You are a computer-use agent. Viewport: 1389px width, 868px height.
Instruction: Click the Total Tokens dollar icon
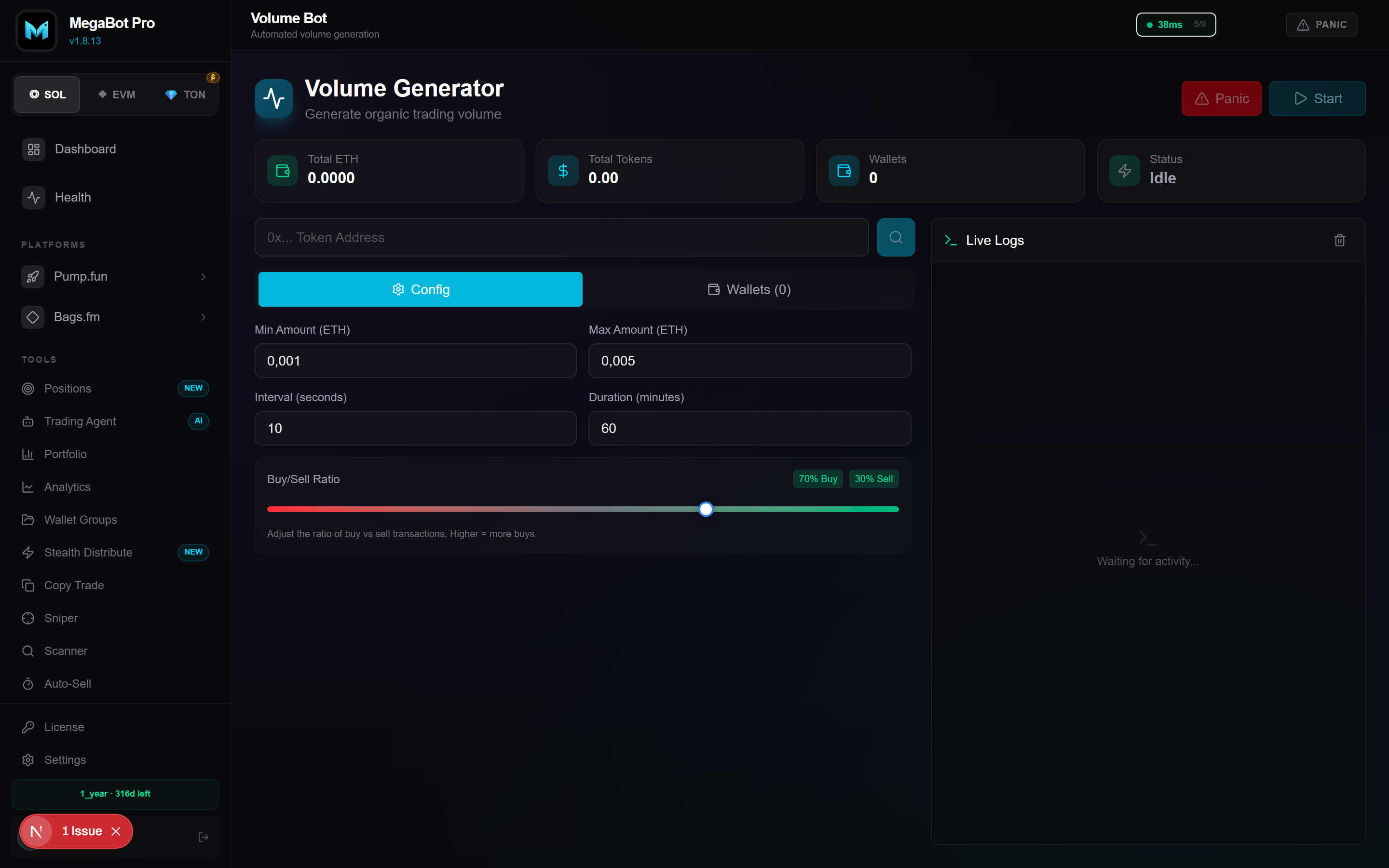tap(563, 171)
